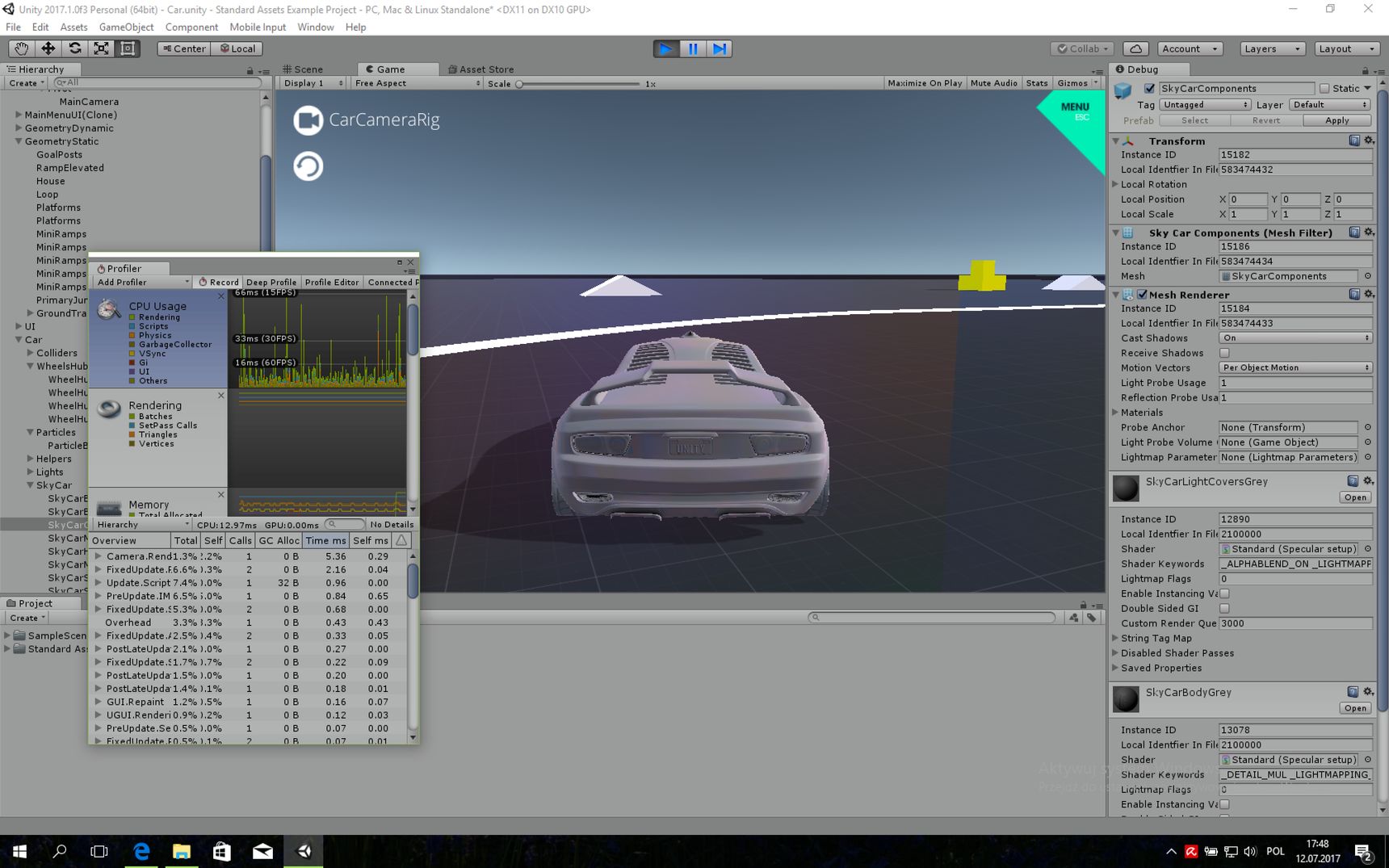The image size is (1389, 868).
Task: Open the Layers dropdown in toolbar
Action: pyautogui.click(x=1272, y=48)
